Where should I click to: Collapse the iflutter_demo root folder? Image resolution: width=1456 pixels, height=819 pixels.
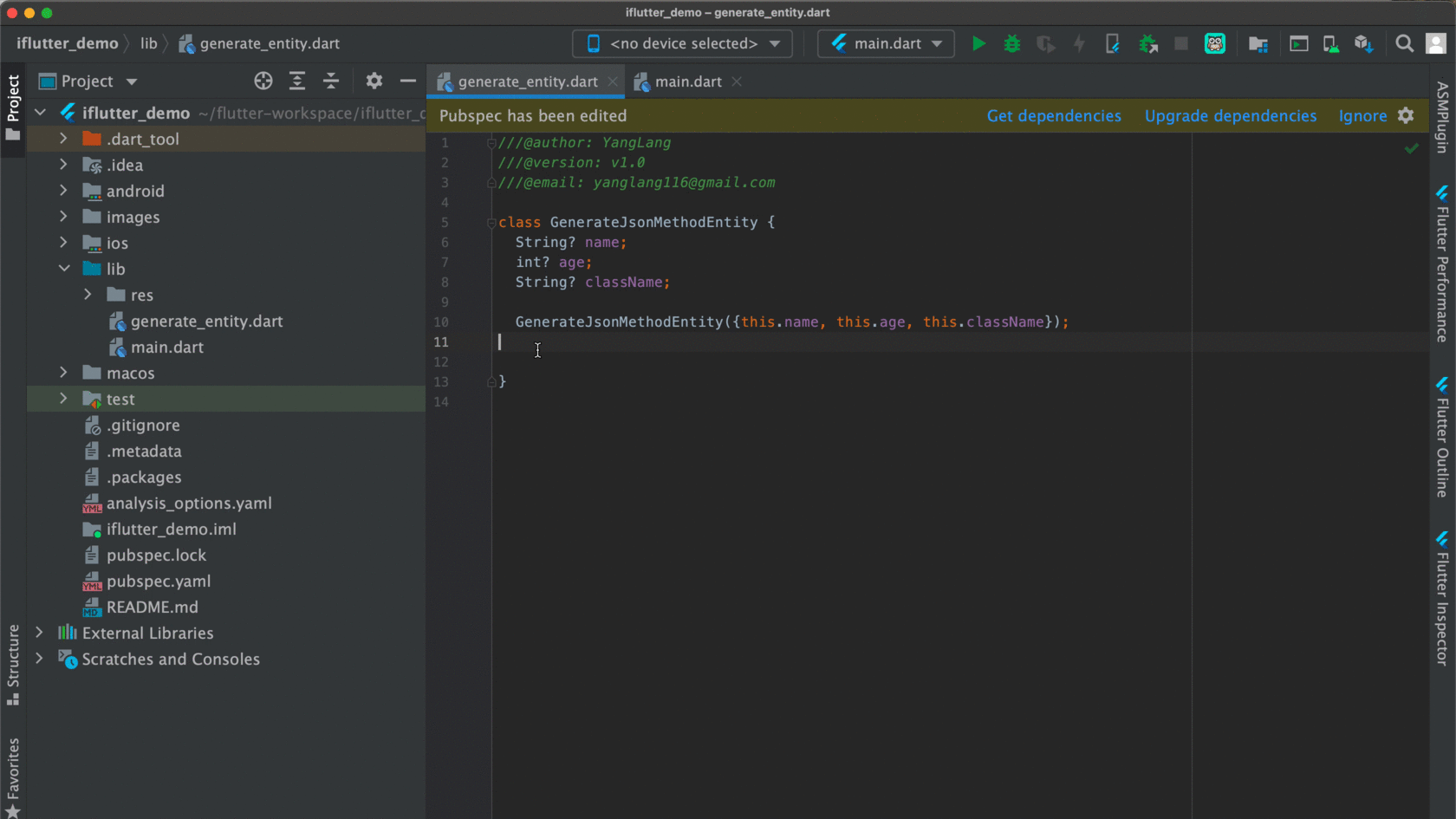tap(40, 113)
